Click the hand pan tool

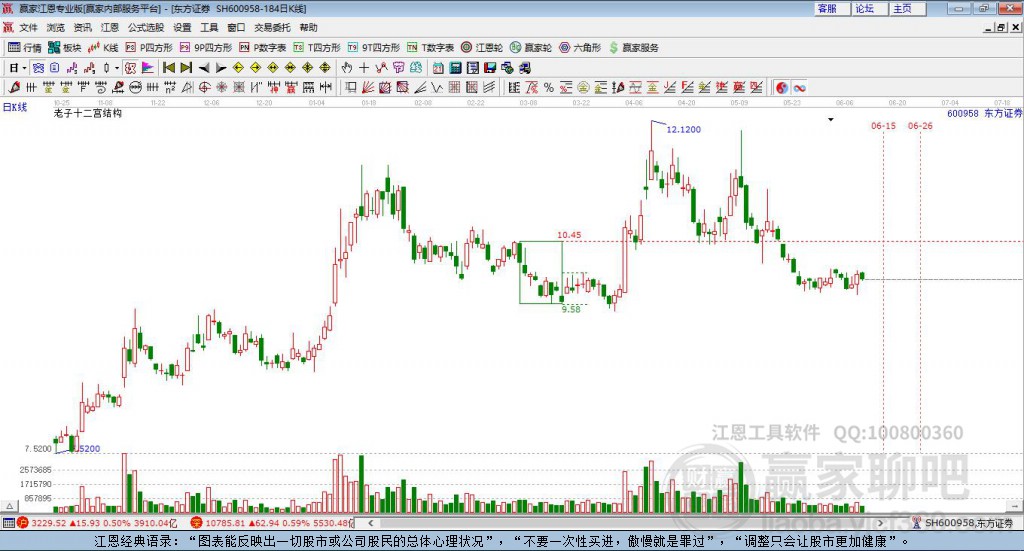[x=347, y=68]
